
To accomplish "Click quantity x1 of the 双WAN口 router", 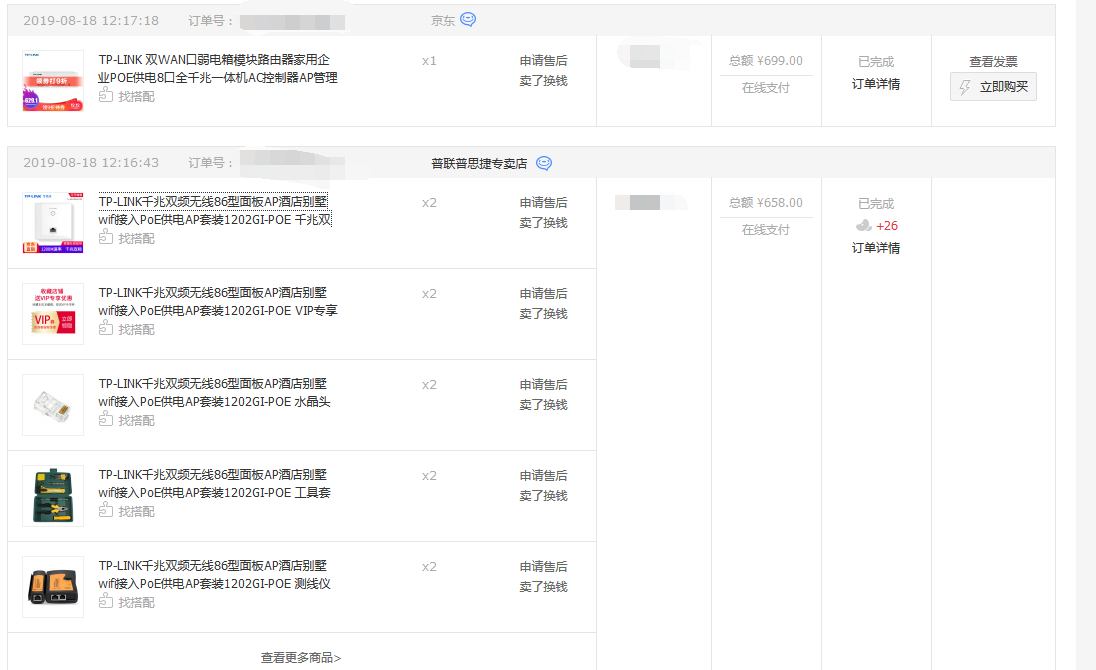I will [x=429, y=61].
